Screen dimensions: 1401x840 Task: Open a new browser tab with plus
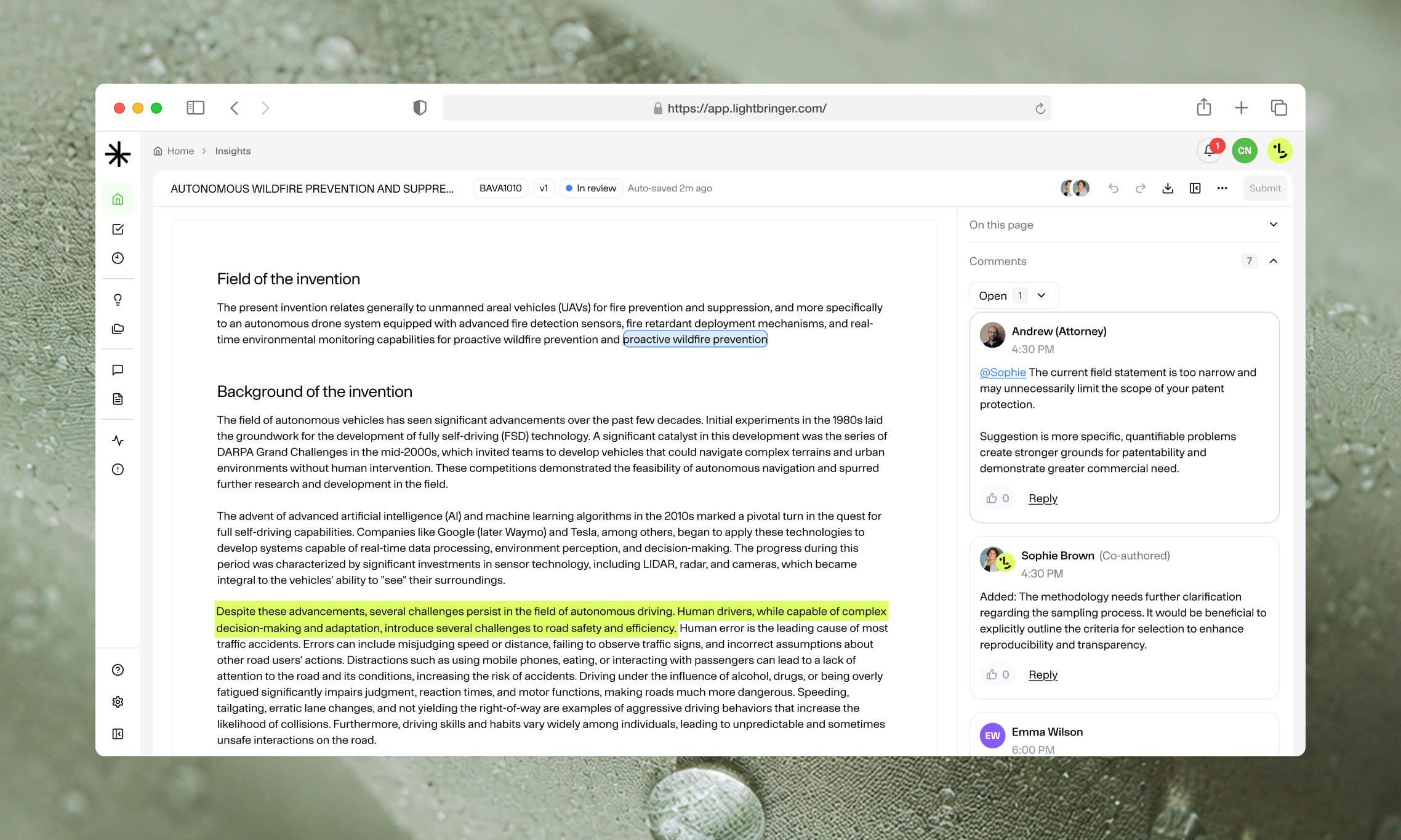point(1242,108)
